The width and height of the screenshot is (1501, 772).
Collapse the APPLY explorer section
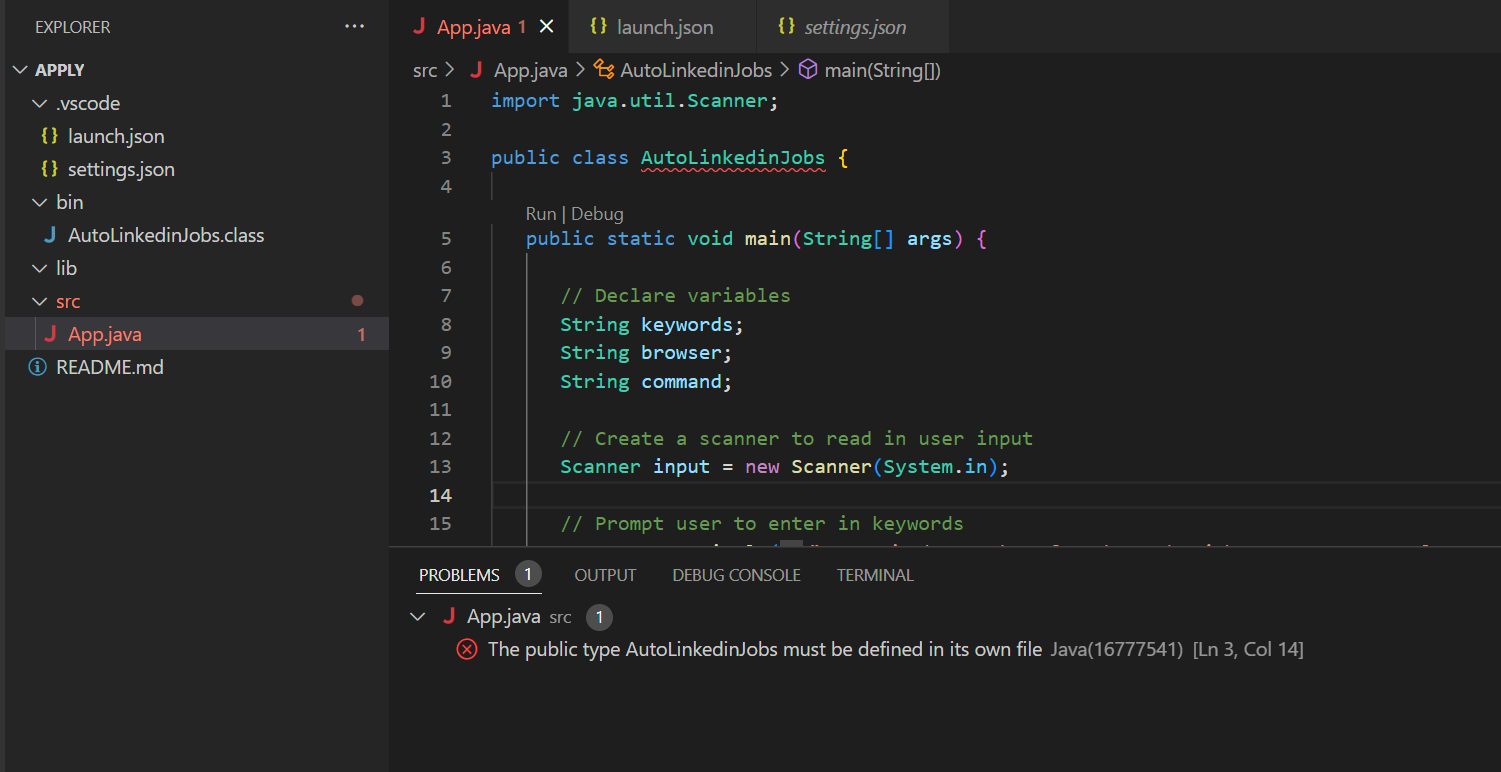point(21,69)
